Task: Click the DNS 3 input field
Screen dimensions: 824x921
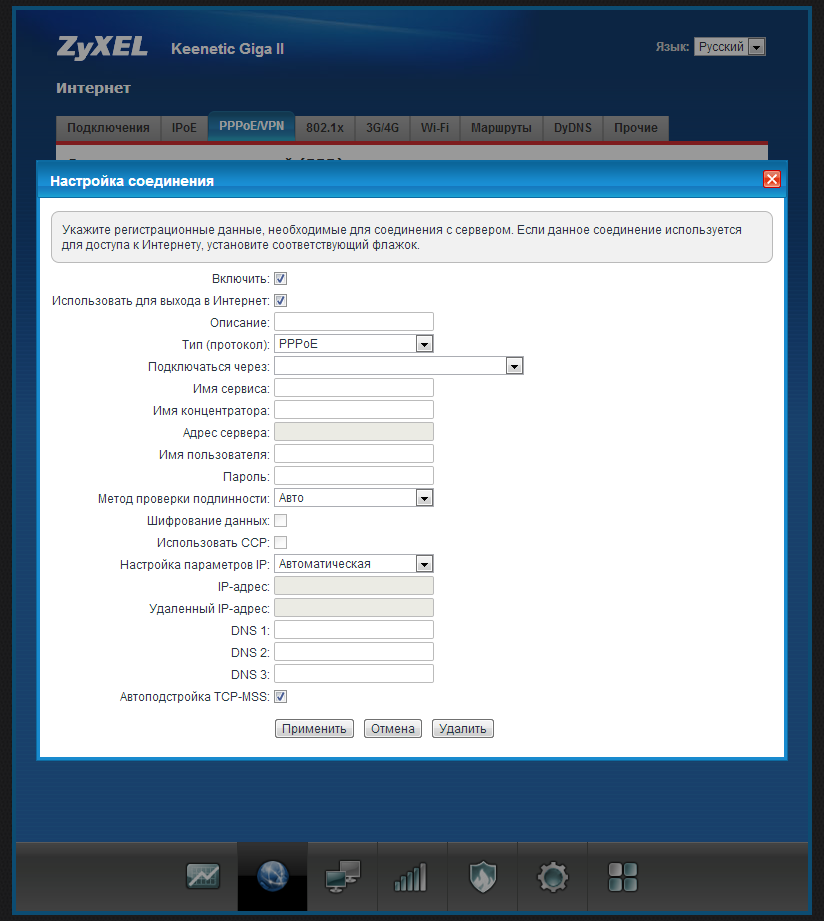Action: tap(354, 674)
